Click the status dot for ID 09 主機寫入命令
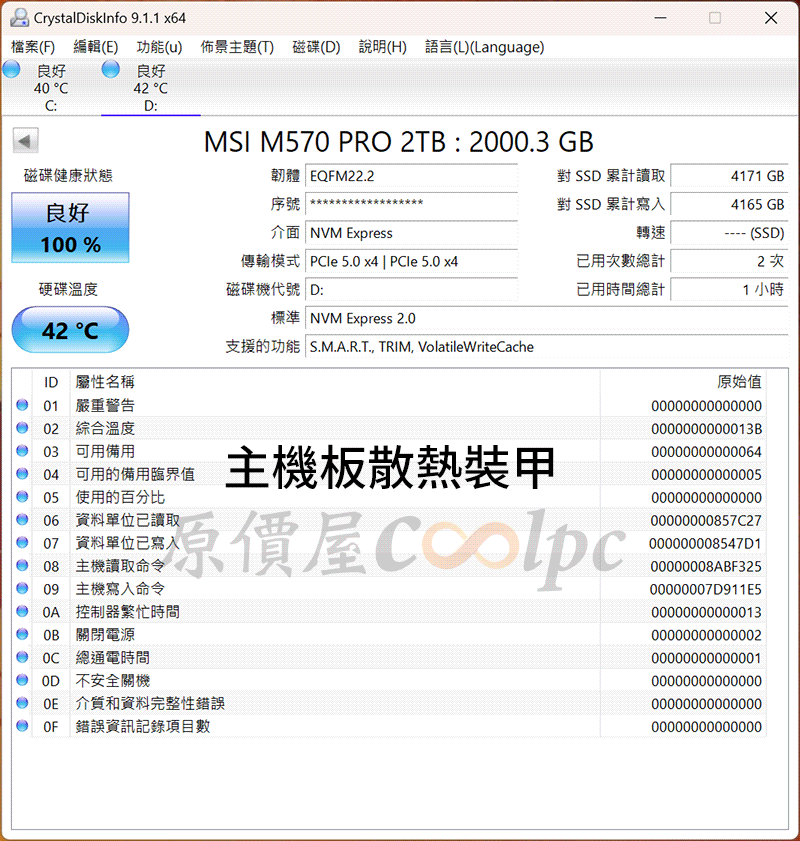This screenshot has width=800, height=841. click(22, 588)
